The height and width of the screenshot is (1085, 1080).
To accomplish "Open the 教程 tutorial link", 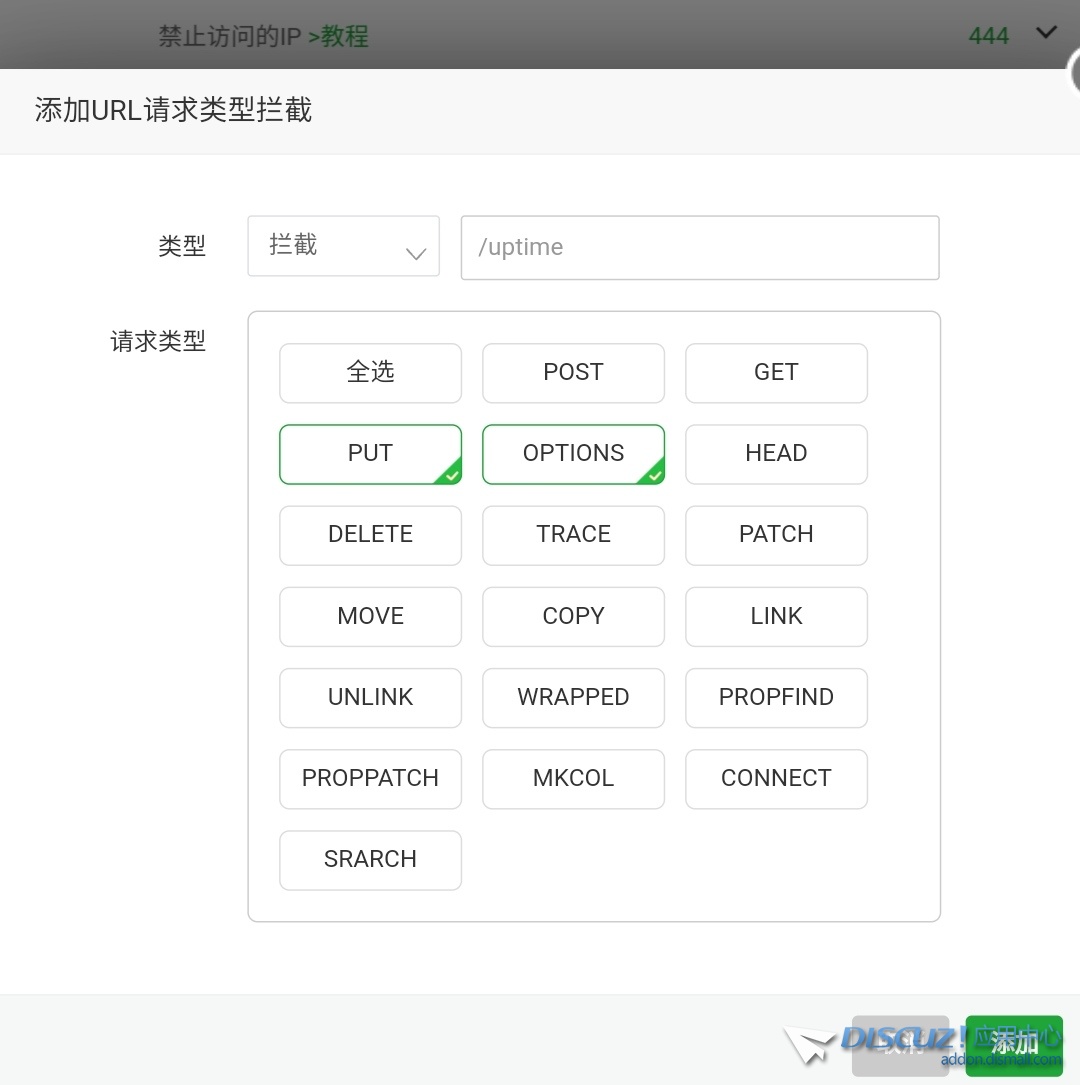I will (x=338, y=37).
